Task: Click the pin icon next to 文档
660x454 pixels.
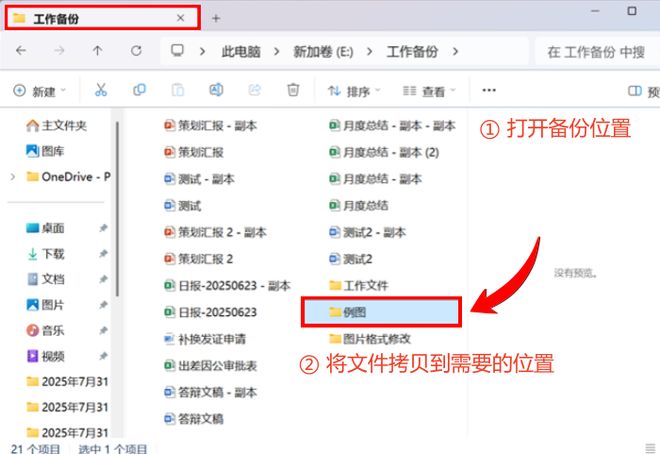Action: 103,279
